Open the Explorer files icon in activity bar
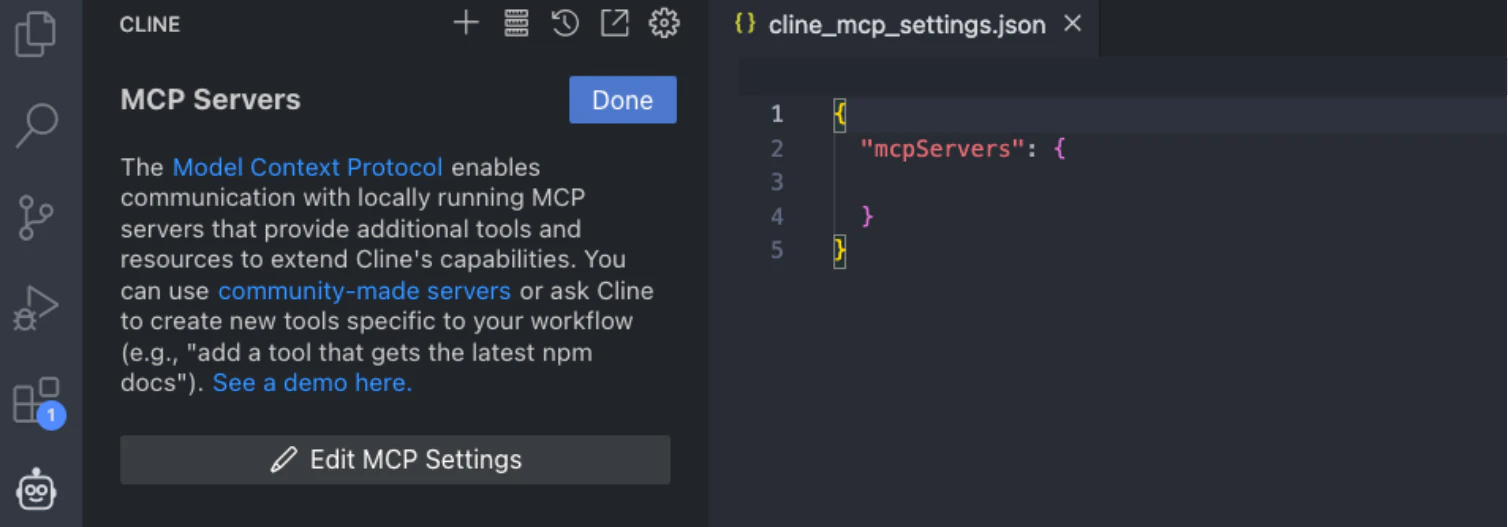This screenshot has width=1508, height=527. (x=36, y=33)
